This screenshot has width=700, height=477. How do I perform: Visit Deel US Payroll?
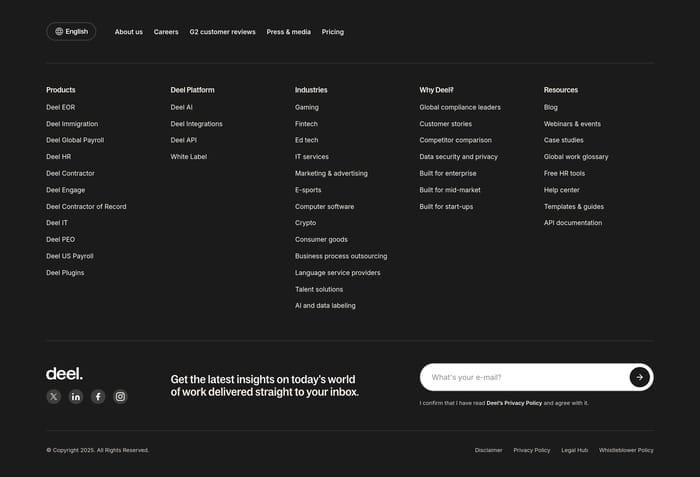tap(70, 256)
